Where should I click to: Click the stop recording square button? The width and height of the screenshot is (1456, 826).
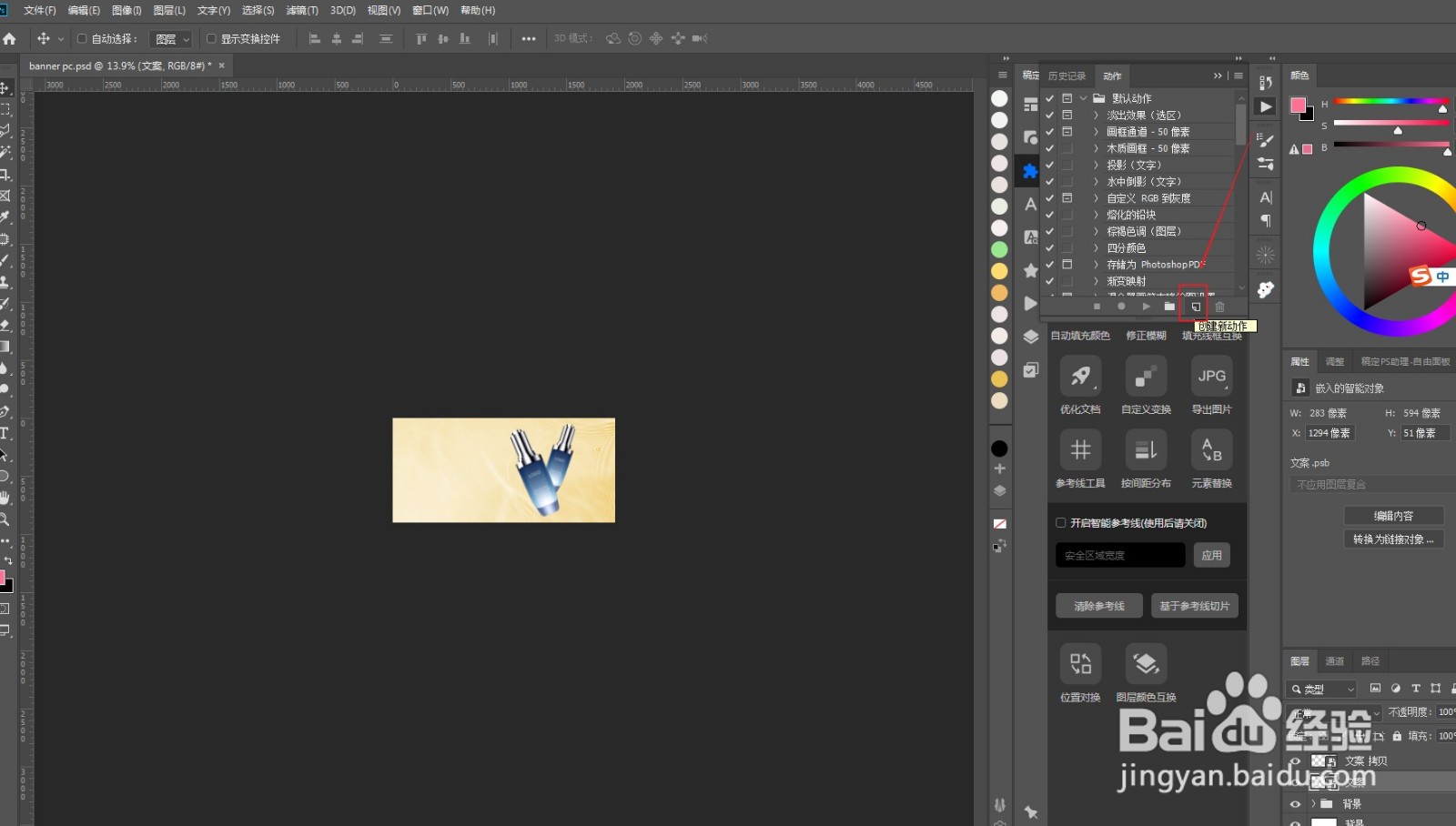click(1097, 307)
